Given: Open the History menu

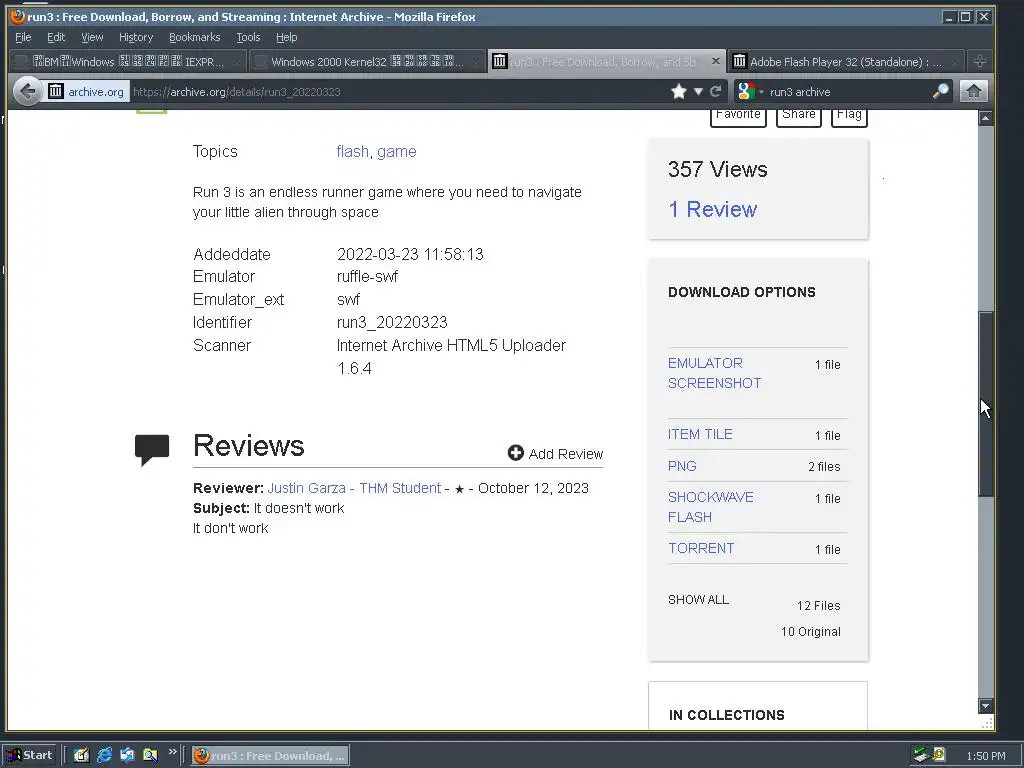Looking at the screenshot, I should point(136,37).
